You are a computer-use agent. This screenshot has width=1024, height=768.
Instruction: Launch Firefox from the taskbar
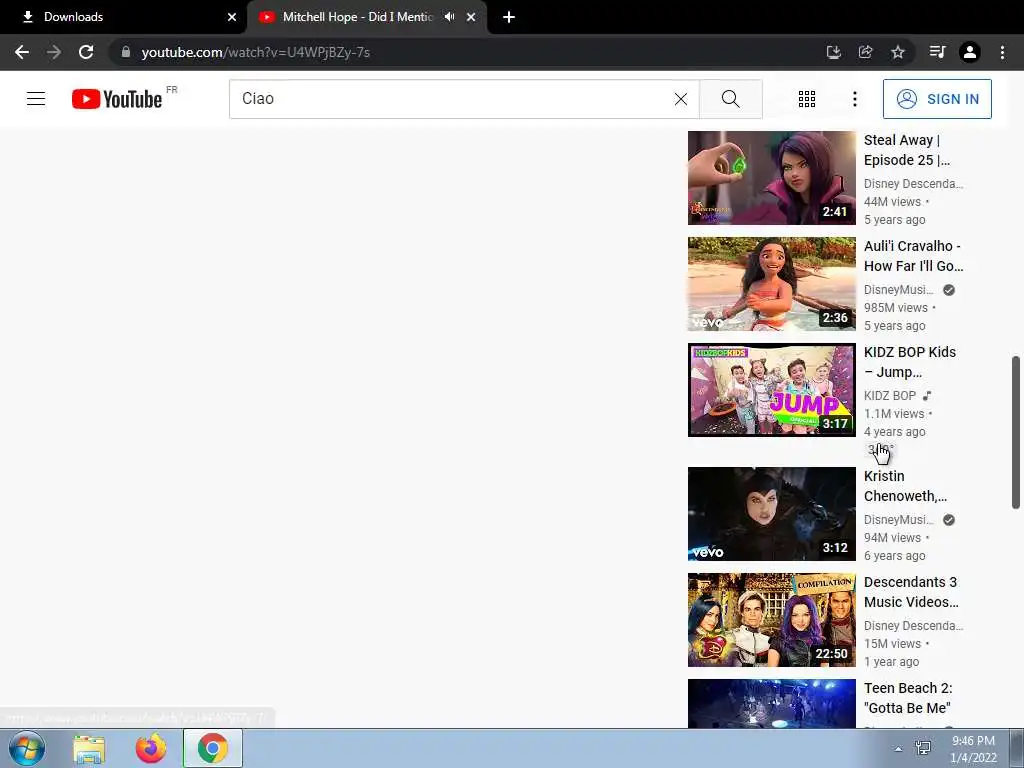(x=151, y=748)
